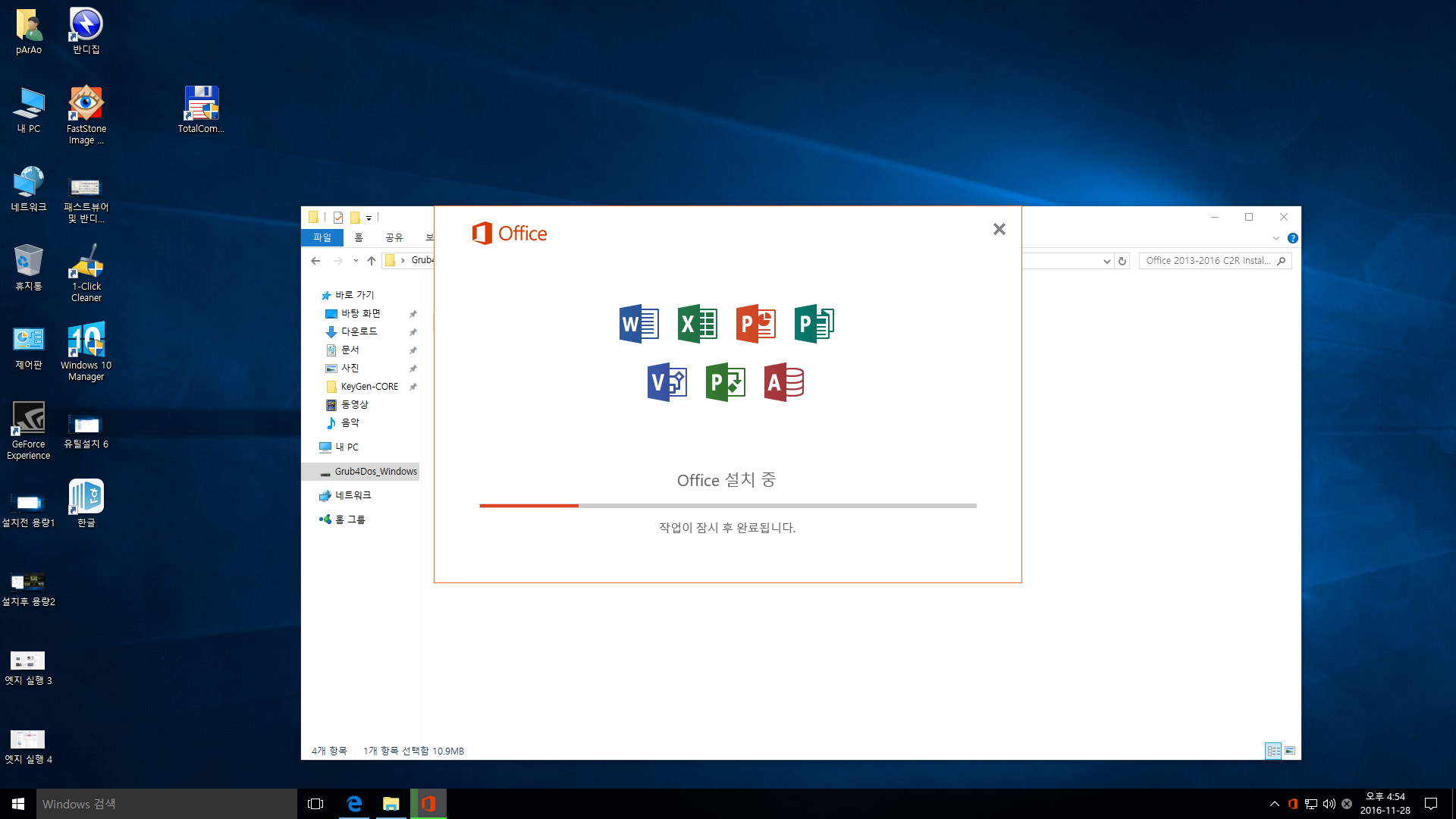
Task: Click 홈 tab in File Explorer ribbon
Action: coord(358,237)
